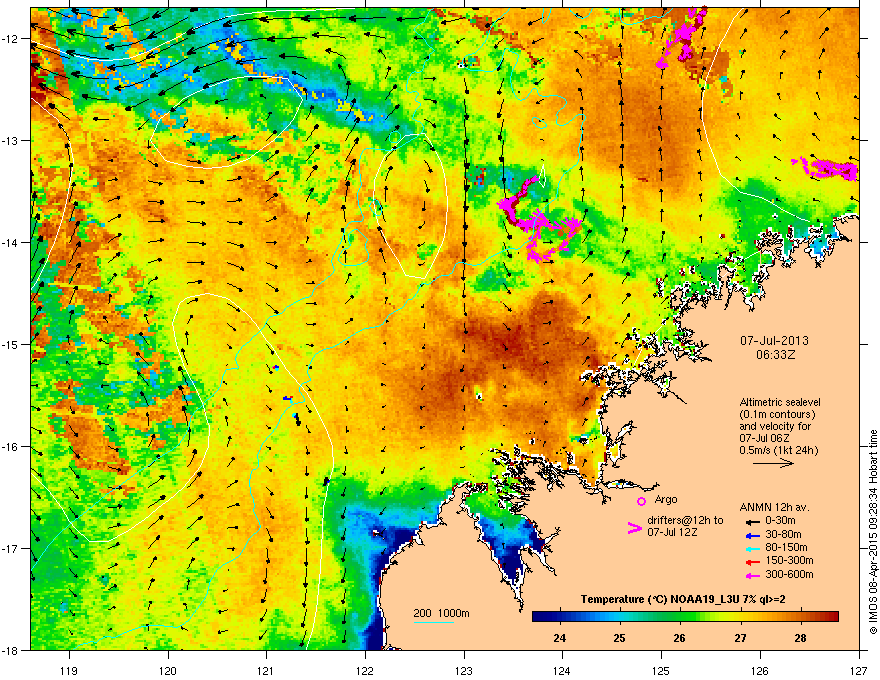The image size is (880, 680).
Task: Click the colorbar value 27
Action: pyautogui.click(x=740, y=638)
